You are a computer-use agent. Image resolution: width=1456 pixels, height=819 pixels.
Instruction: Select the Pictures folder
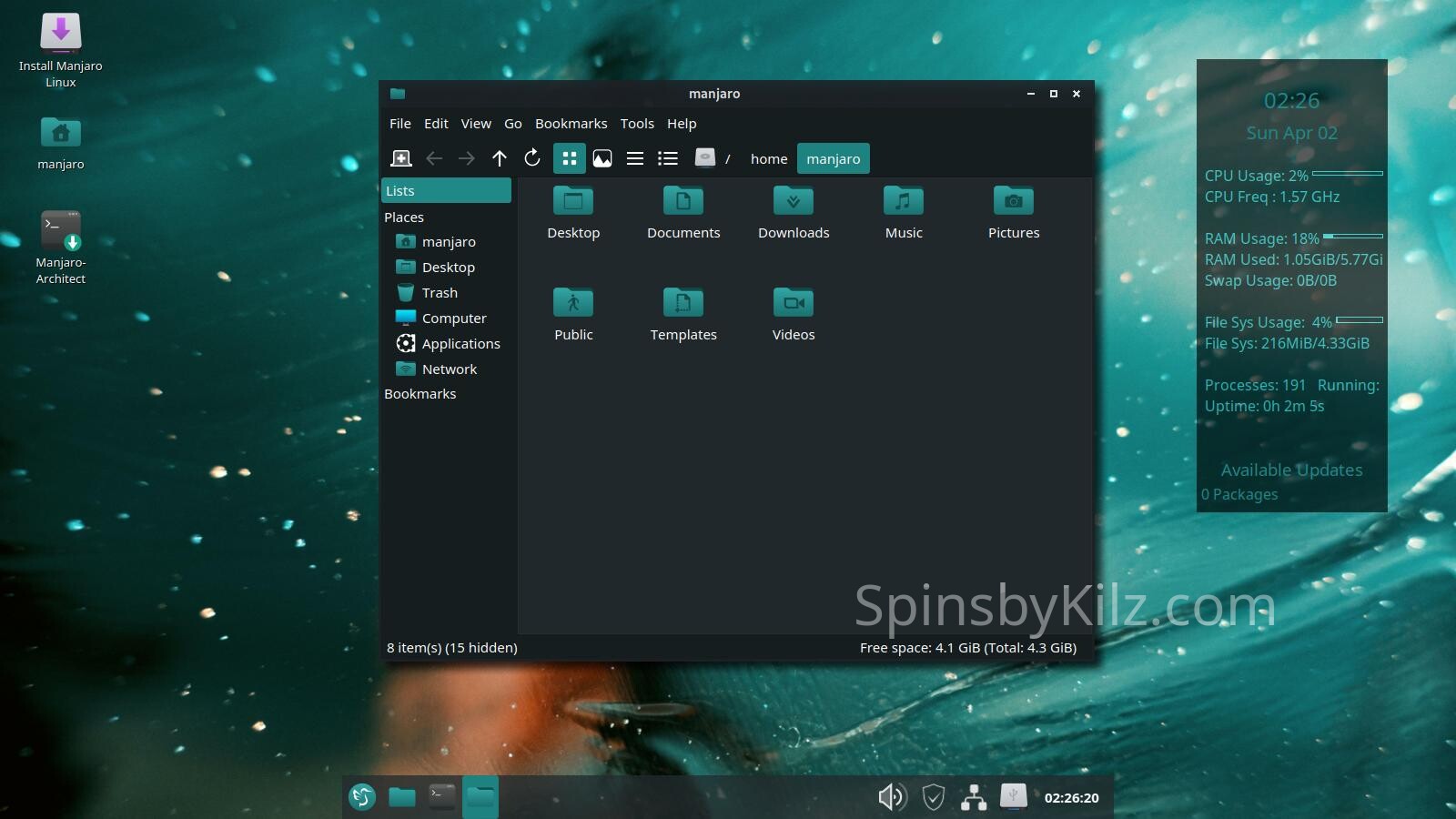pyautogui.click(x=1014, y=213)
